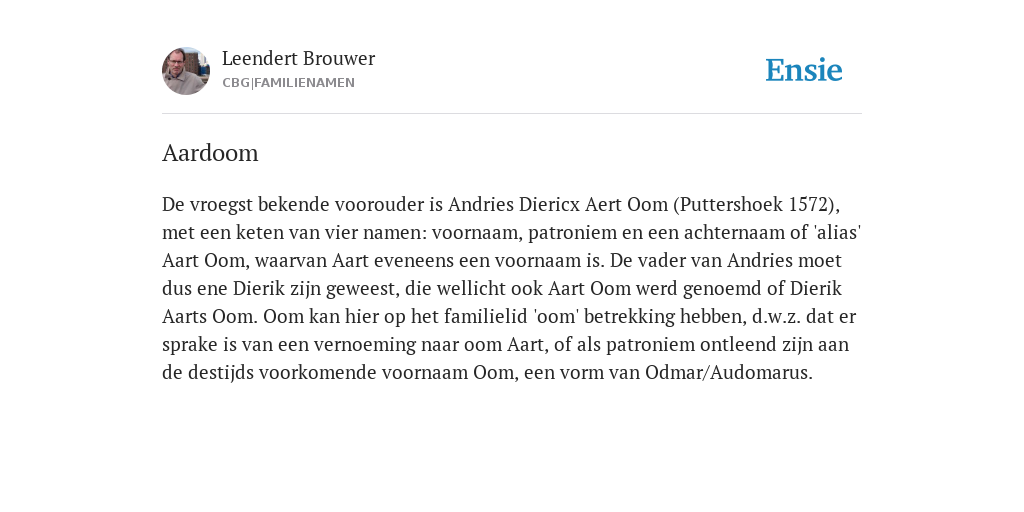Viewport: 1024px width, 512px height.
Task: Click the quoted word 'oom' in the paragraph
Action: point(558,316)
